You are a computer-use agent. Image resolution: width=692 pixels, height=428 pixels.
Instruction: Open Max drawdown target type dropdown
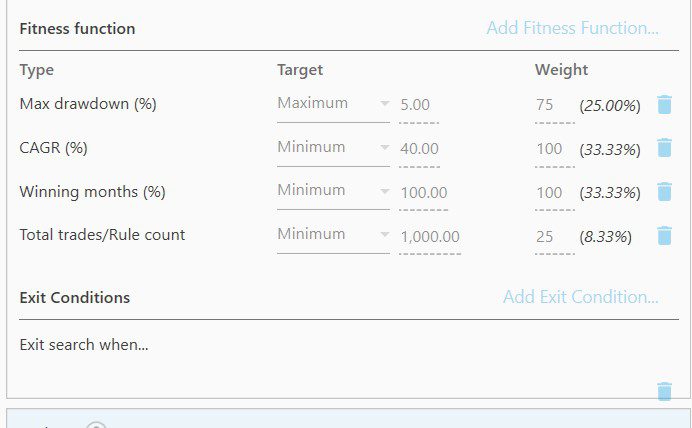click(x=333, y=104)
